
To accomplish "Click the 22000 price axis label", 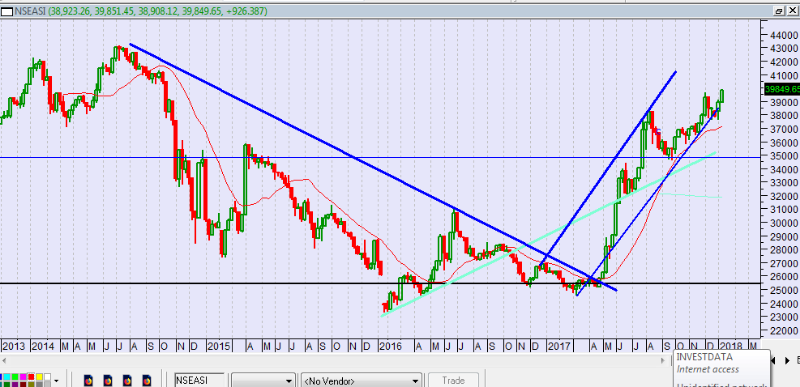I will (x=784, y=330).
